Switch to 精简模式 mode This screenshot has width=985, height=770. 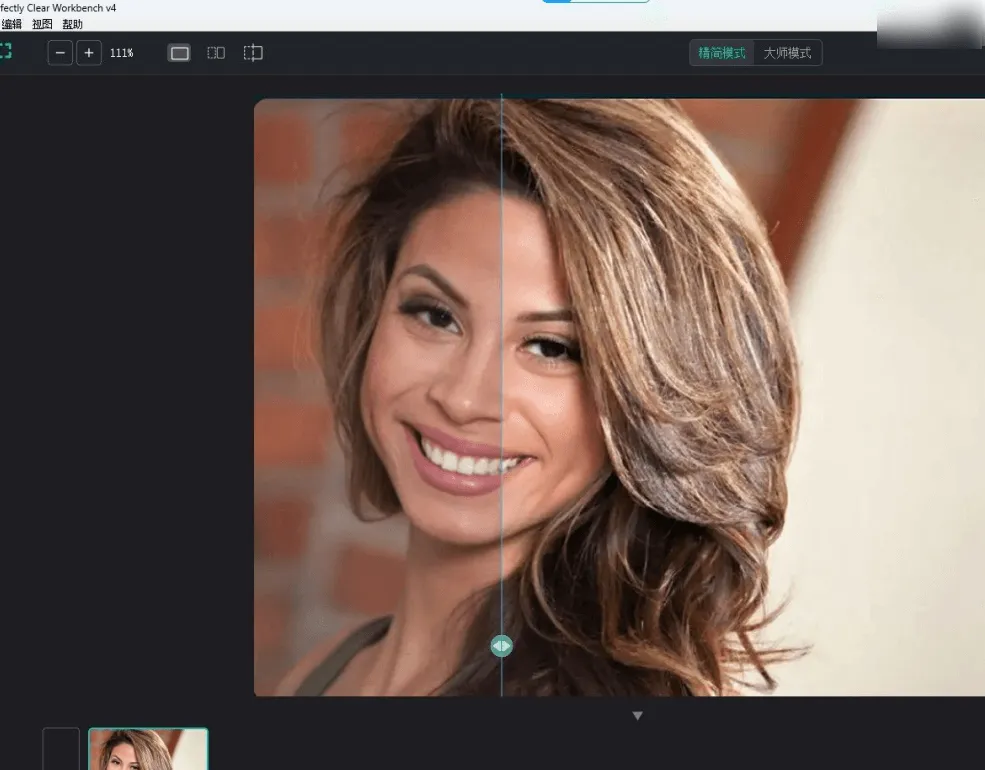click(722, 53)
